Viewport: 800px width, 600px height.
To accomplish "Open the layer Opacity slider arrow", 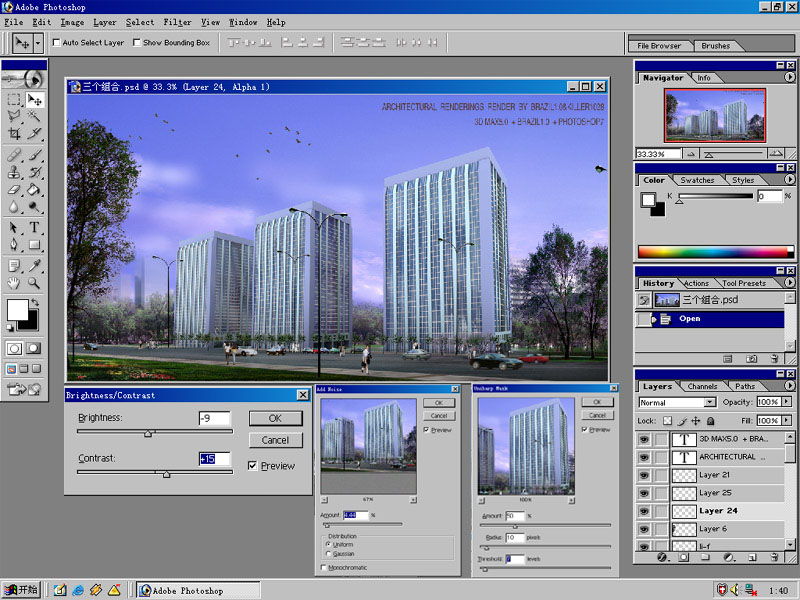I will (786, 402).
